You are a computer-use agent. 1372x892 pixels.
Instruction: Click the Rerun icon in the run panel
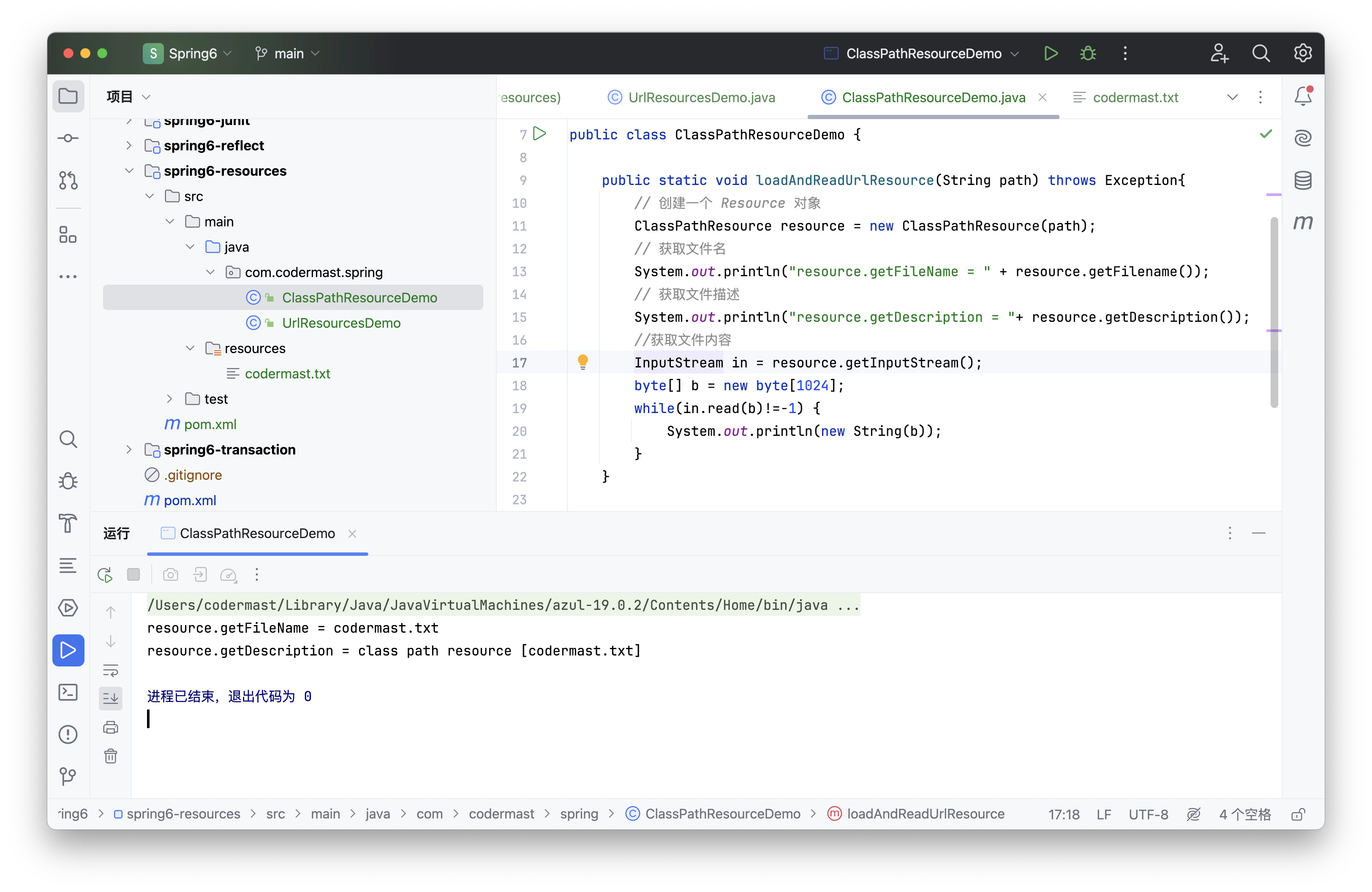point(105,574)
